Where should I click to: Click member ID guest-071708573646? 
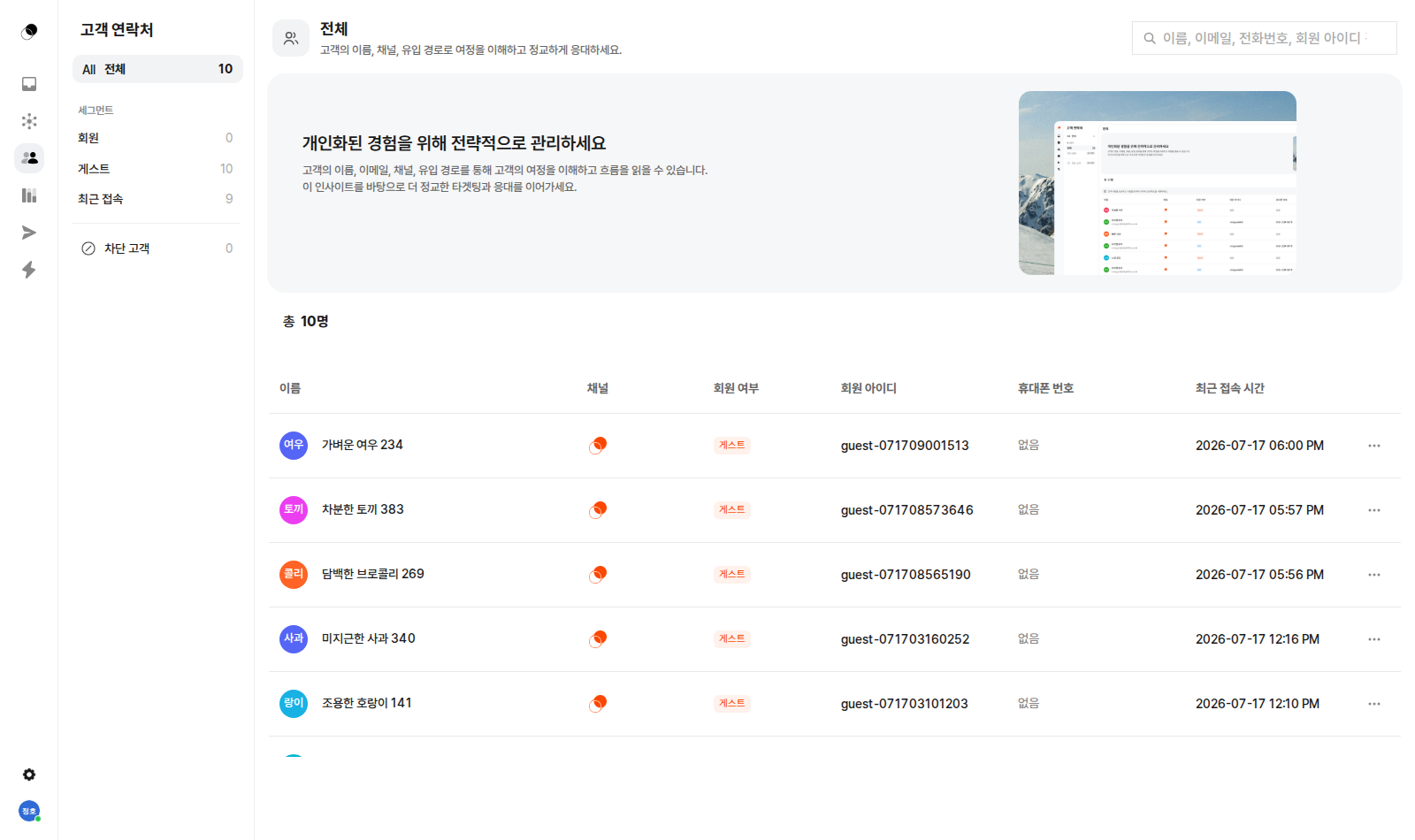tap(907, 510)
